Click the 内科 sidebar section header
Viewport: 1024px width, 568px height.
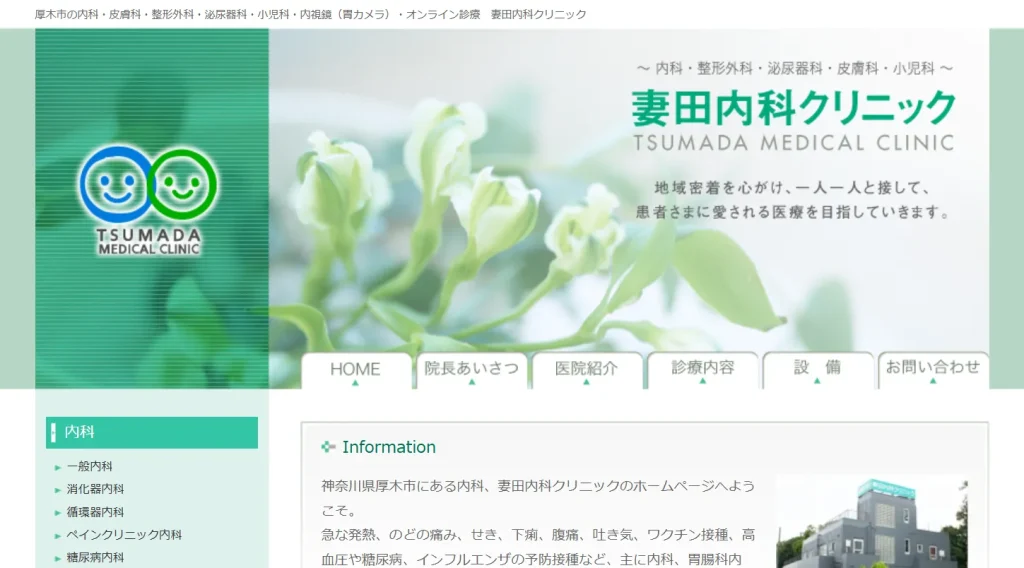[152, 432]
